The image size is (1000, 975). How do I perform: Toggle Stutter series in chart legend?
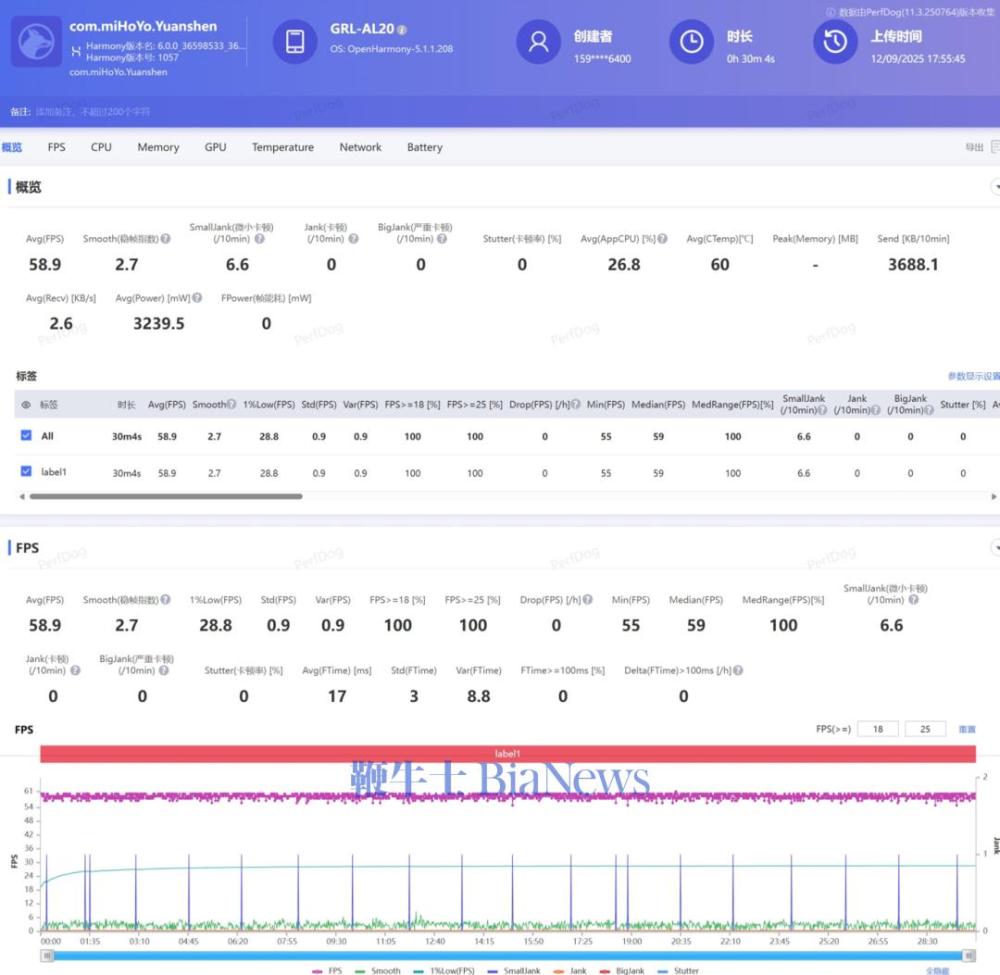click(x=678, y=971)
